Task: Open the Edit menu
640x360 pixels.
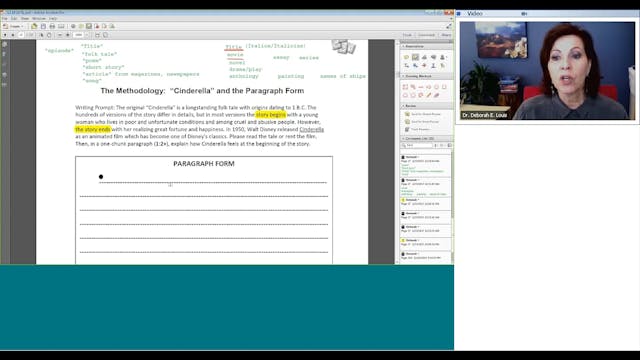Action: pyautogui.click(x=14, y=19)
